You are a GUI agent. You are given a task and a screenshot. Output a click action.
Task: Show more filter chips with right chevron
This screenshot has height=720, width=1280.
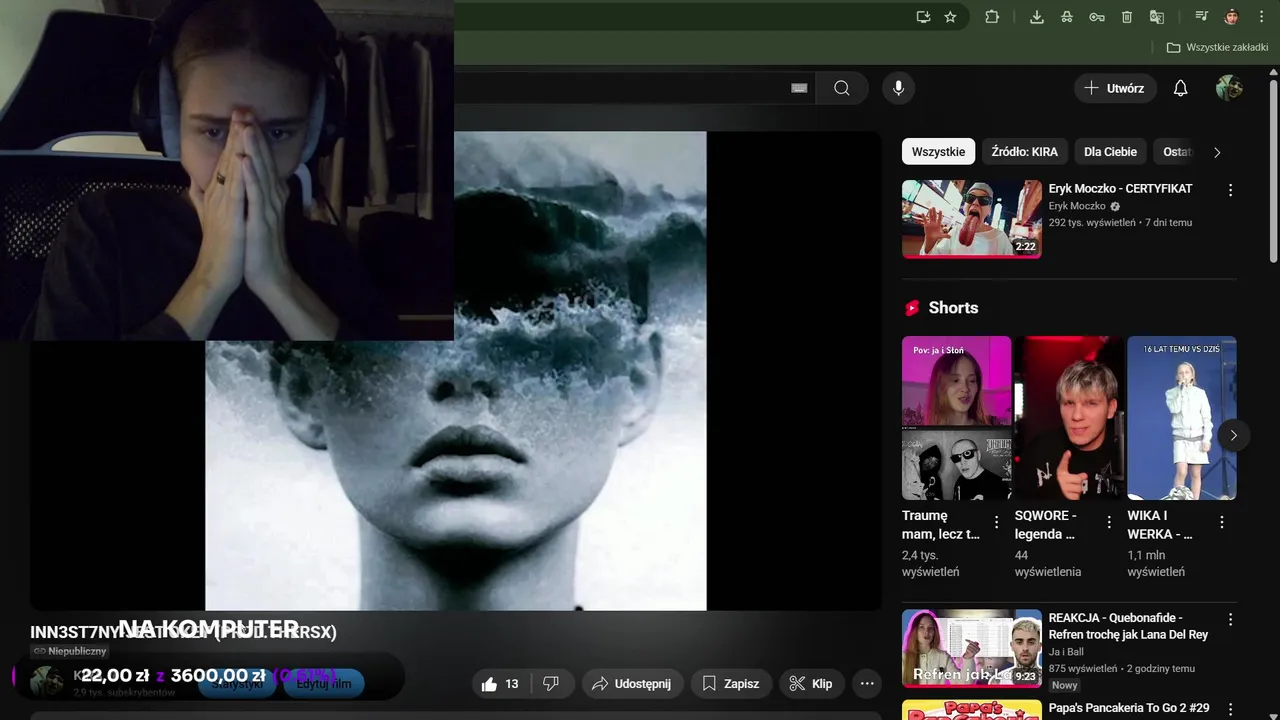coord(1217,152)
